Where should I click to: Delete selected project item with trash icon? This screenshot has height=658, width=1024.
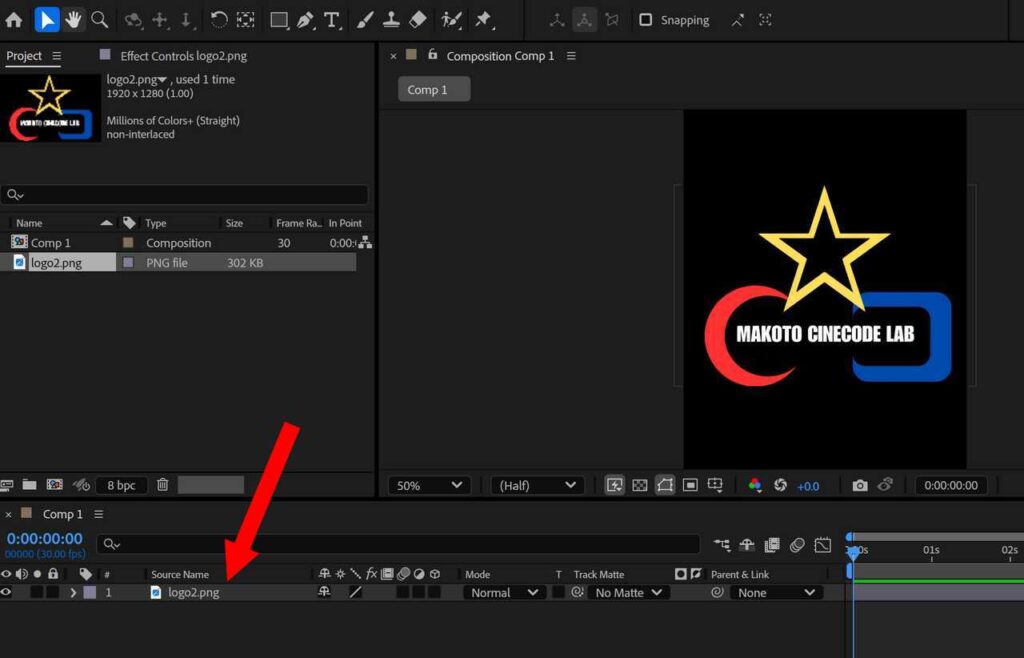(163, 484)
